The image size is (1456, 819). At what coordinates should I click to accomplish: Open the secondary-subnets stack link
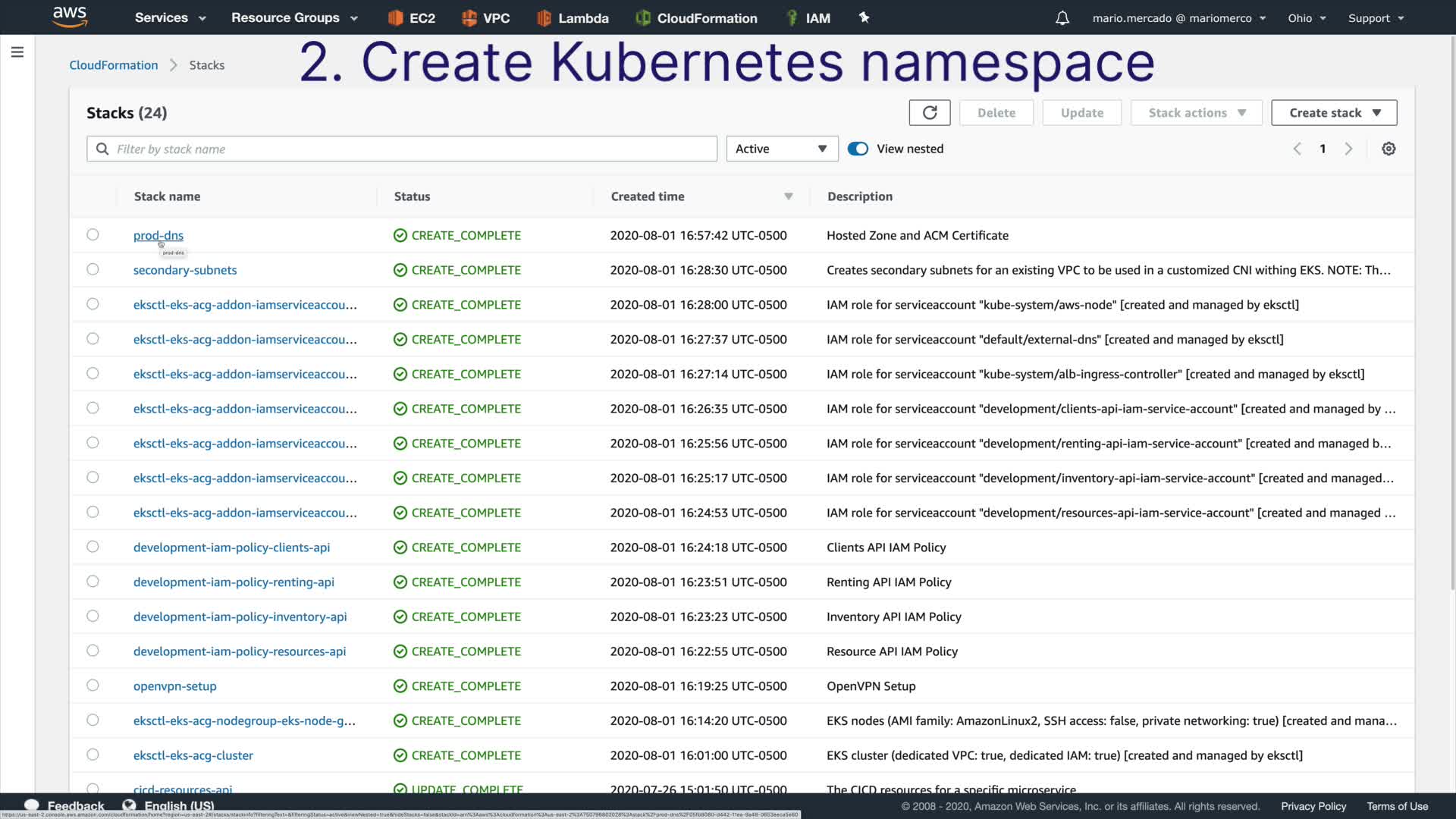(x=185, y=271)
